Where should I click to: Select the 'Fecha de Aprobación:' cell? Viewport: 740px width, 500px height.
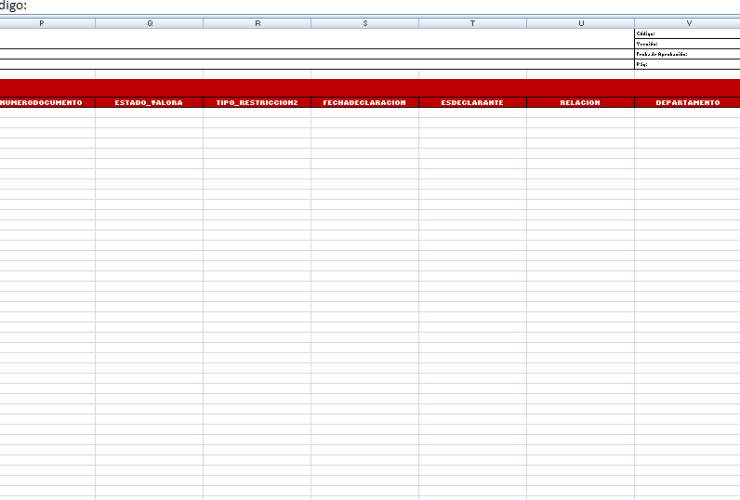coord(688,54)
